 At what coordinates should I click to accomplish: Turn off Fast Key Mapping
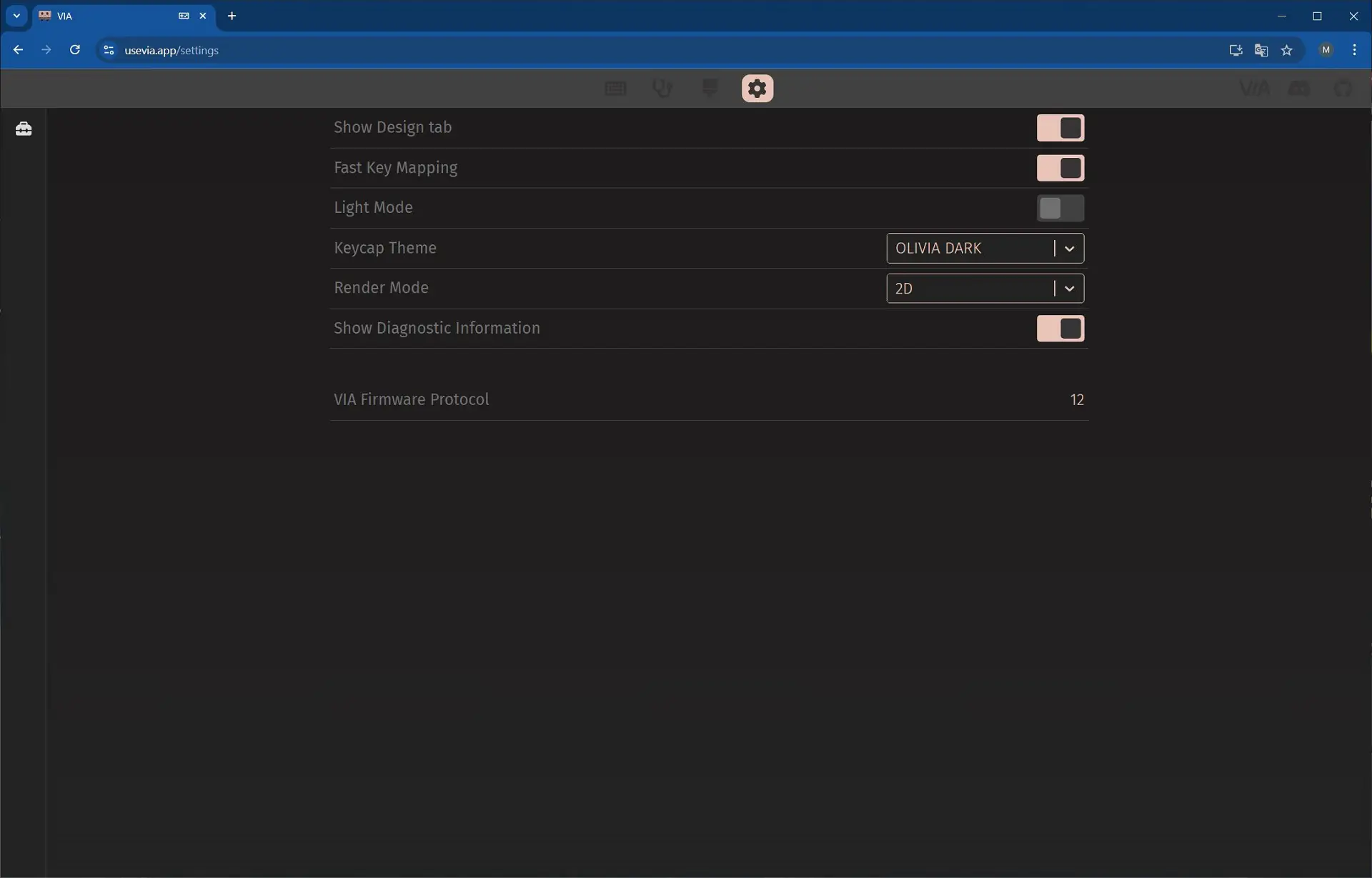[1060, 168]
